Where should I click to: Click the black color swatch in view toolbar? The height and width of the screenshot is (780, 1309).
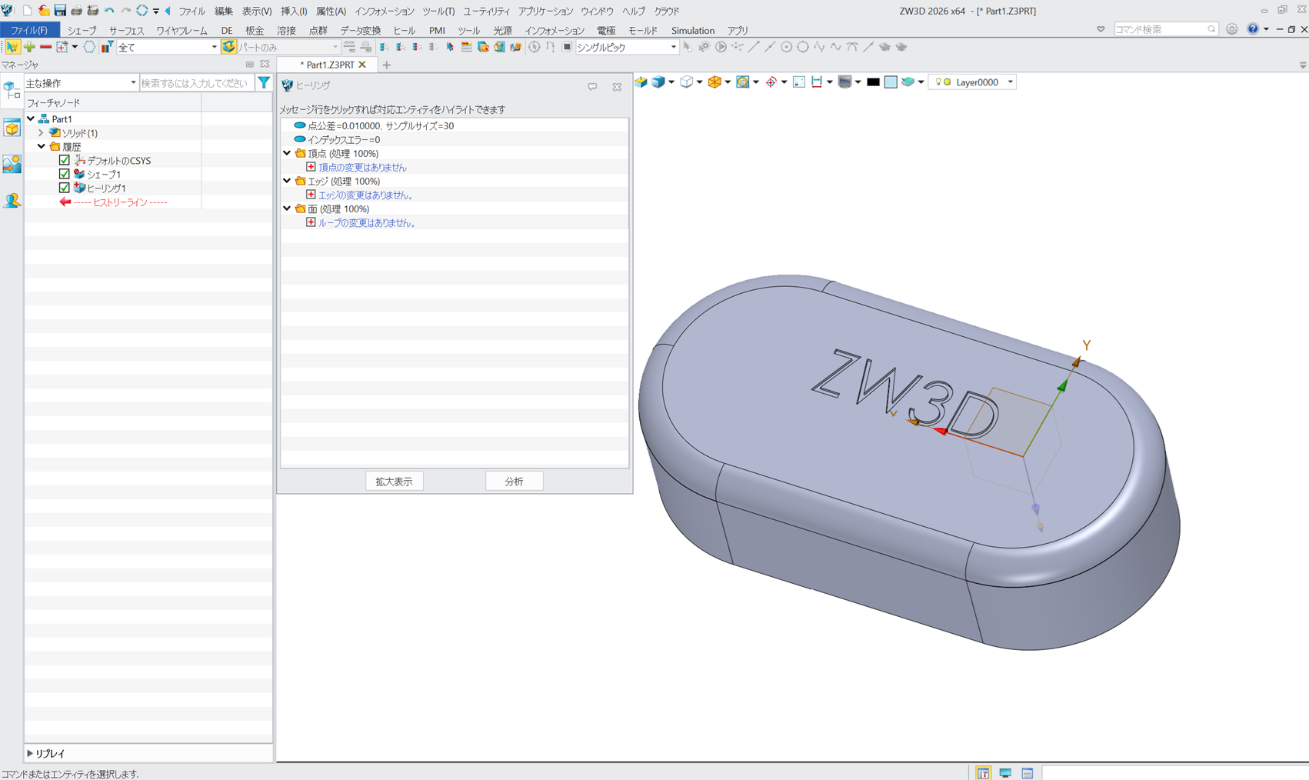pyautogui.click(x=873, y=82)
